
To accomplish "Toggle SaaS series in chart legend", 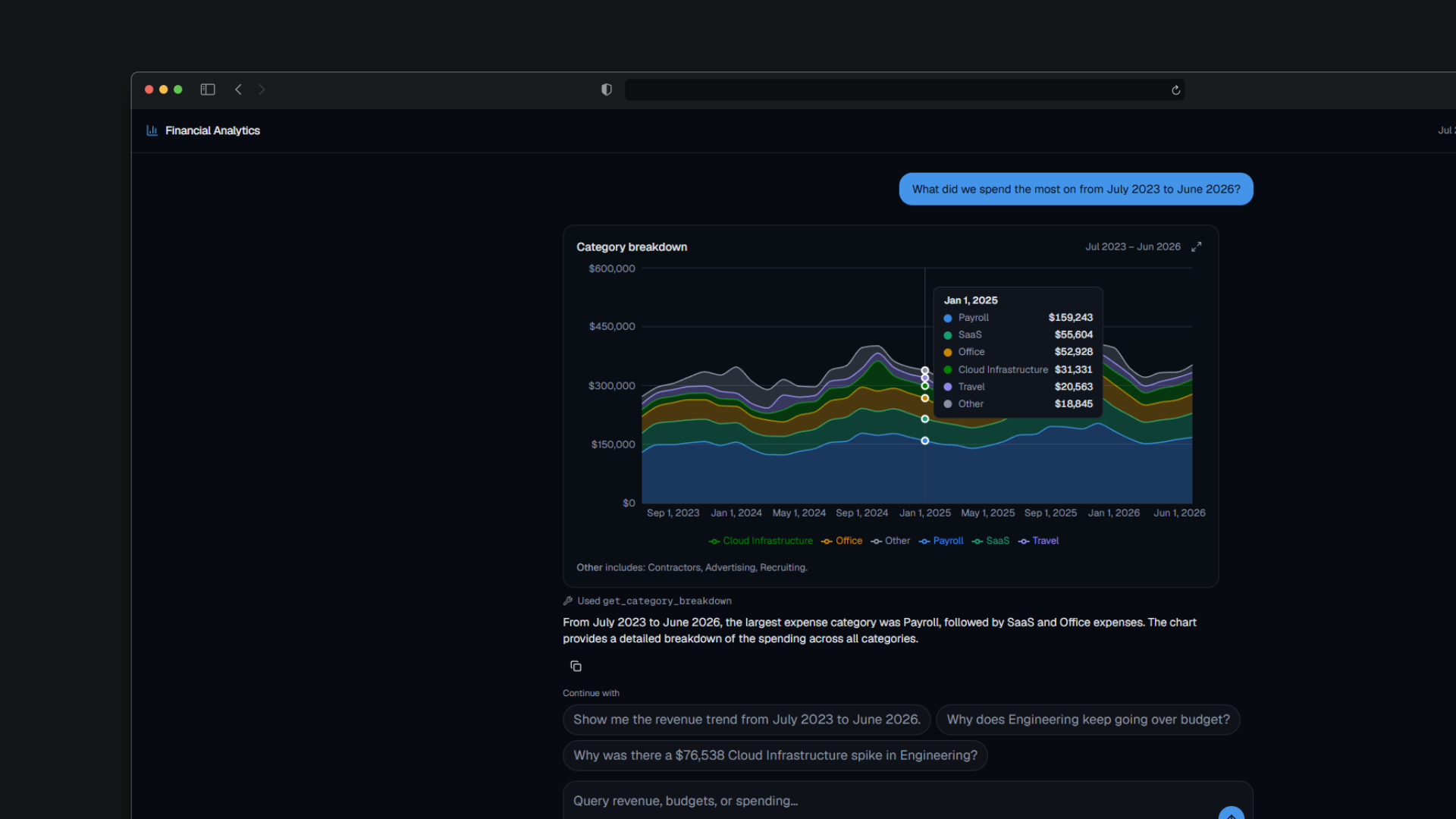I will pyautogui.click(x=990, y=541).
